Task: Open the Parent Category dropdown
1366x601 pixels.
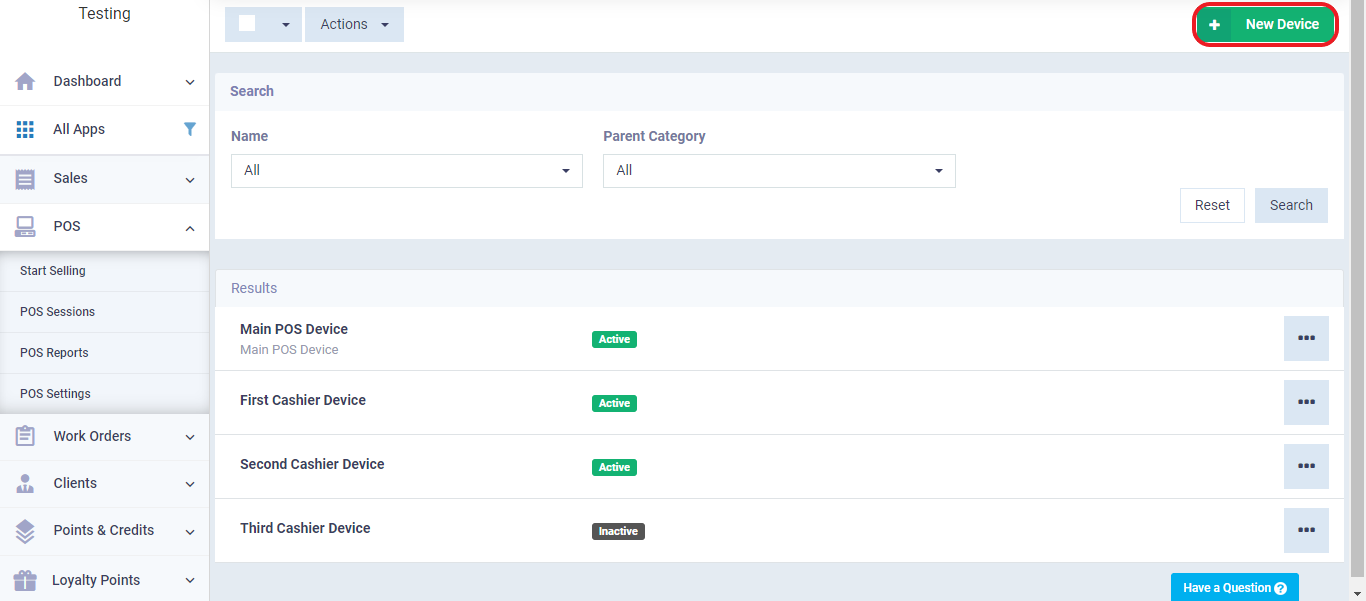Action: (779, 170)
